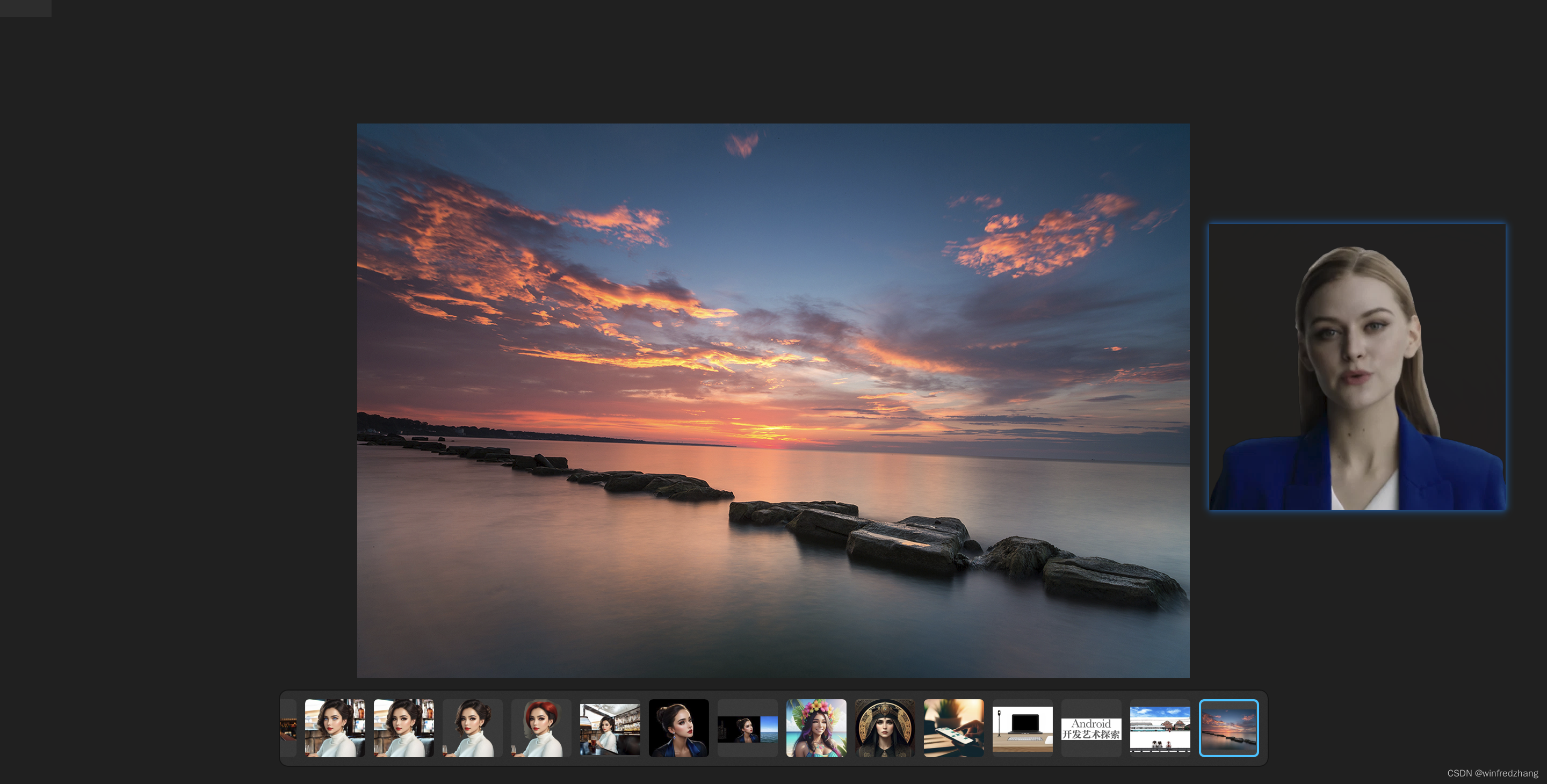The image size is (1547, 784).
Task: Click the large sunset seascape image
Action: (773, 401)
